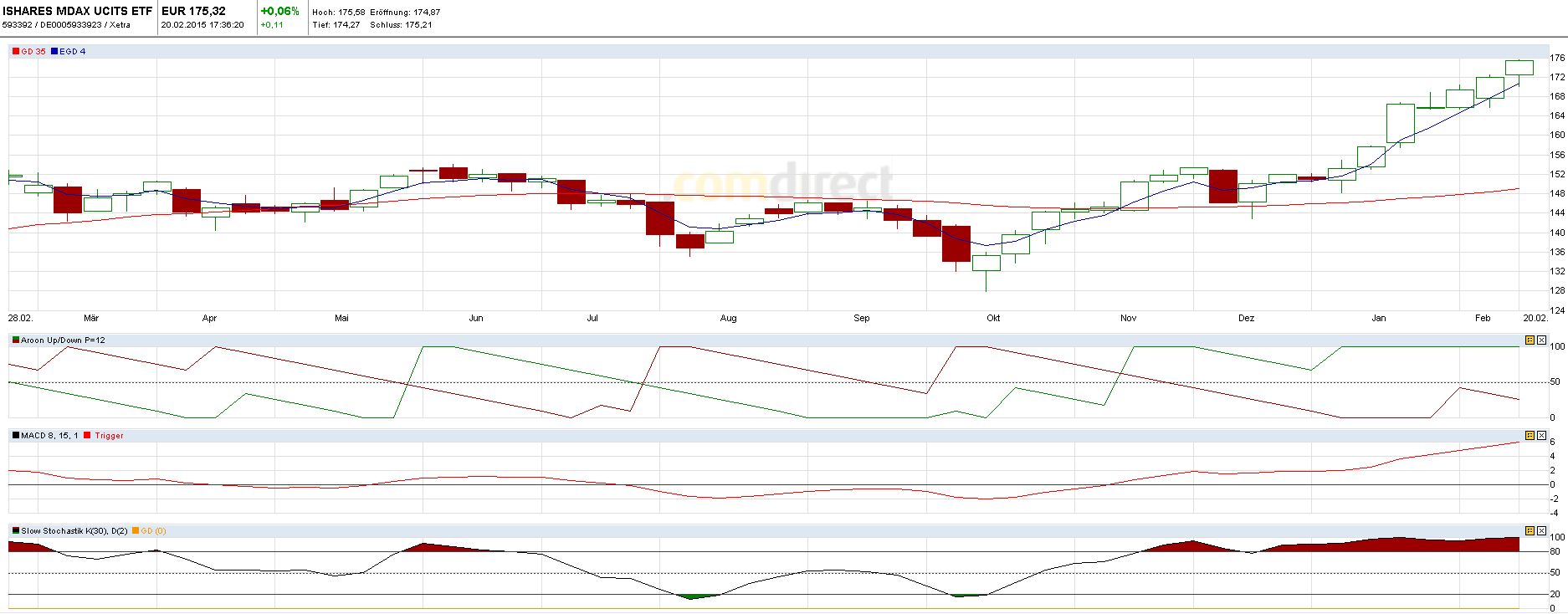Maximize the Aroon Up/Down indicator panel
This screenshot has height=614, width=1568.
tap(1530, 340)
